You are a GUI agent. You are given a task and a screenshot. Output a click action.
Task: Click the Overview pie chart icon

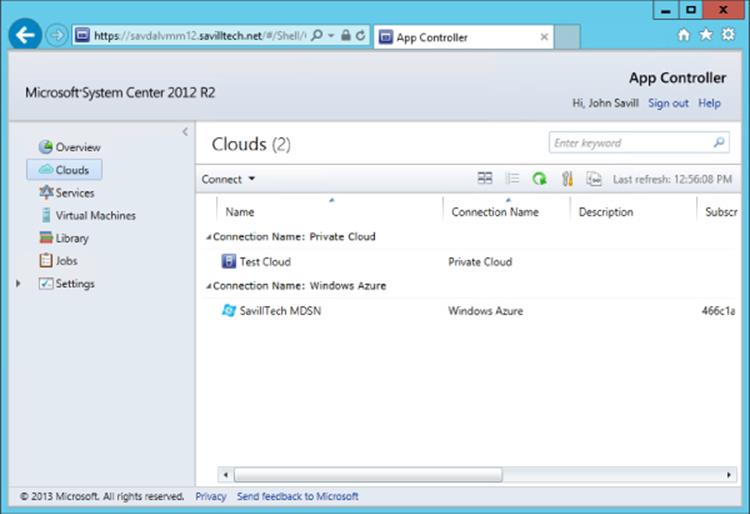(x=45, y=147)
